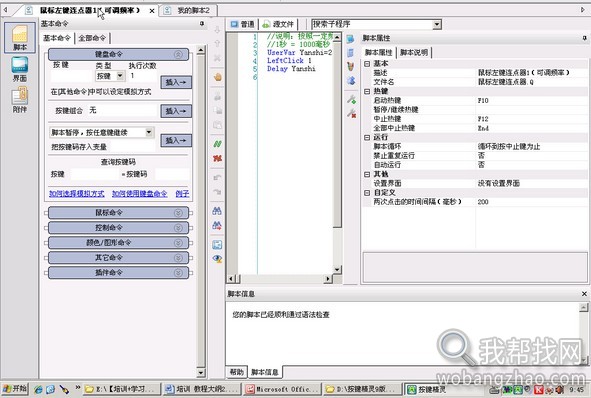Click 插入 button next to 执行次数
This screenshot has width=591, height=398.
point(176,82)
